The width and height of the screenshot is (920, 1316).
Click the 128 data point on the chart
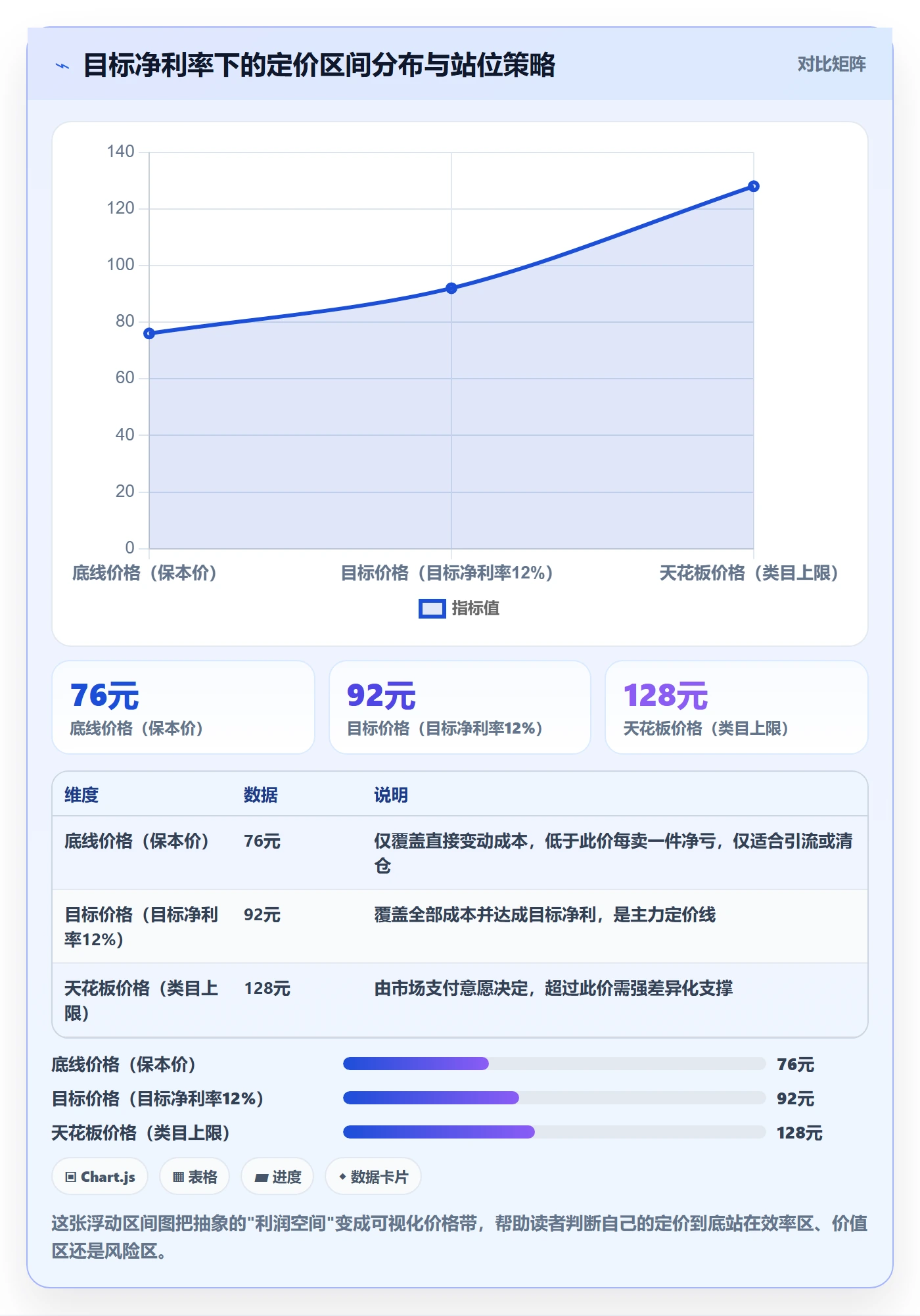[x=754, y=186]
